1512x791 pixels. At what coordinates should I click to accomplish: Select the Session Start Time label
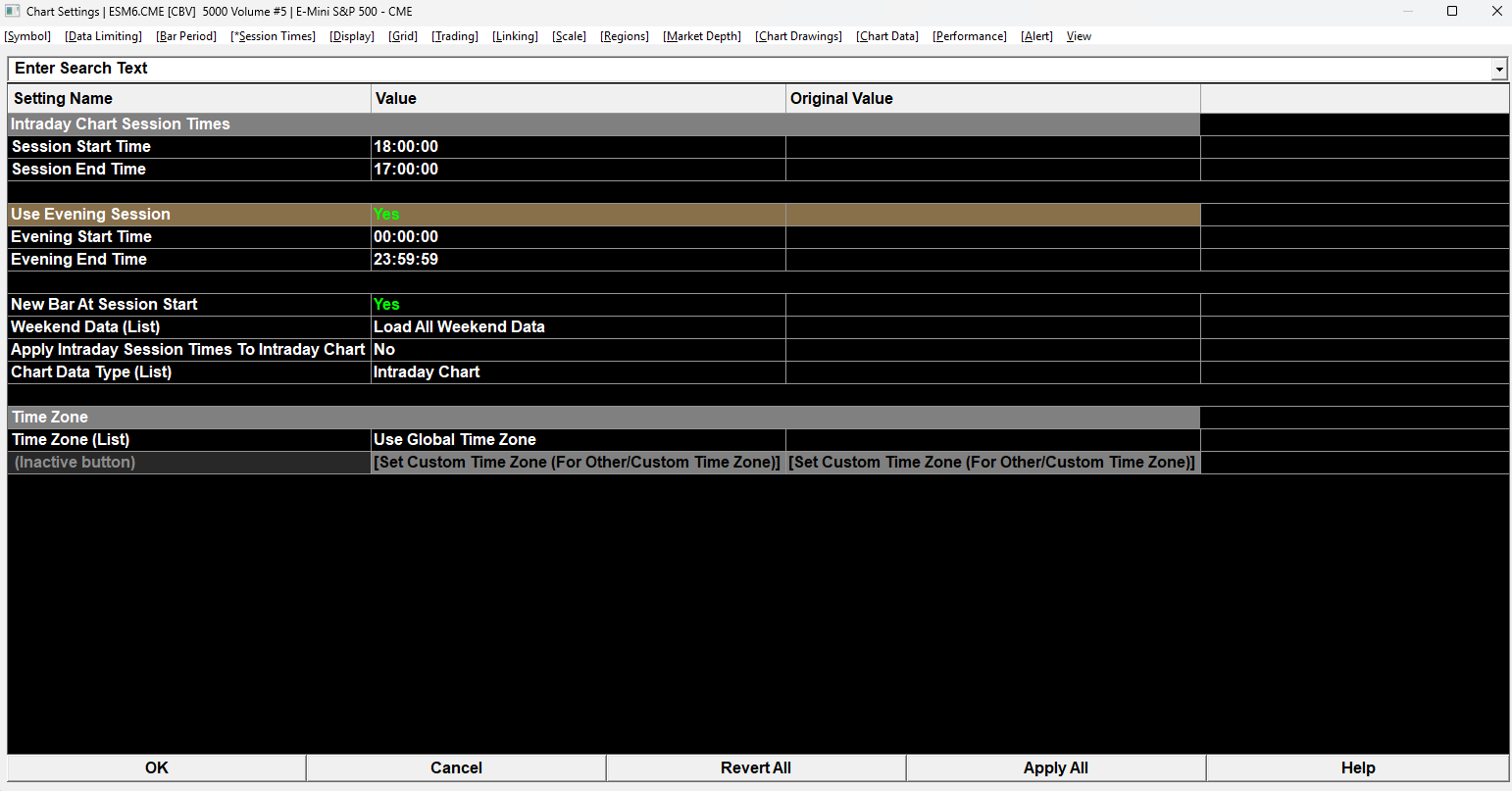tap(81, 147)
